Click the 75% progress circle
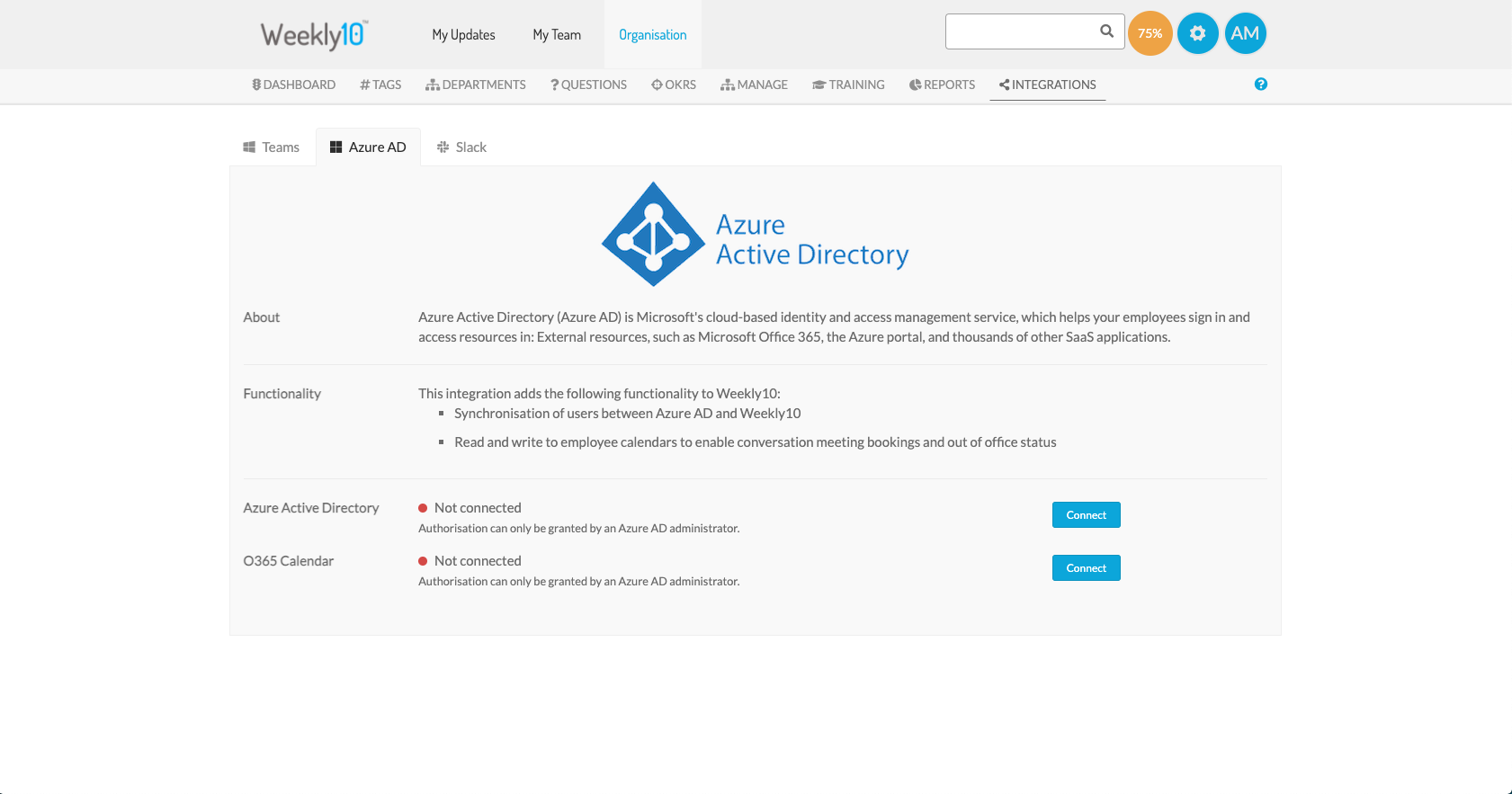Screen dimensions: 1512x794 click(1150, 33)
